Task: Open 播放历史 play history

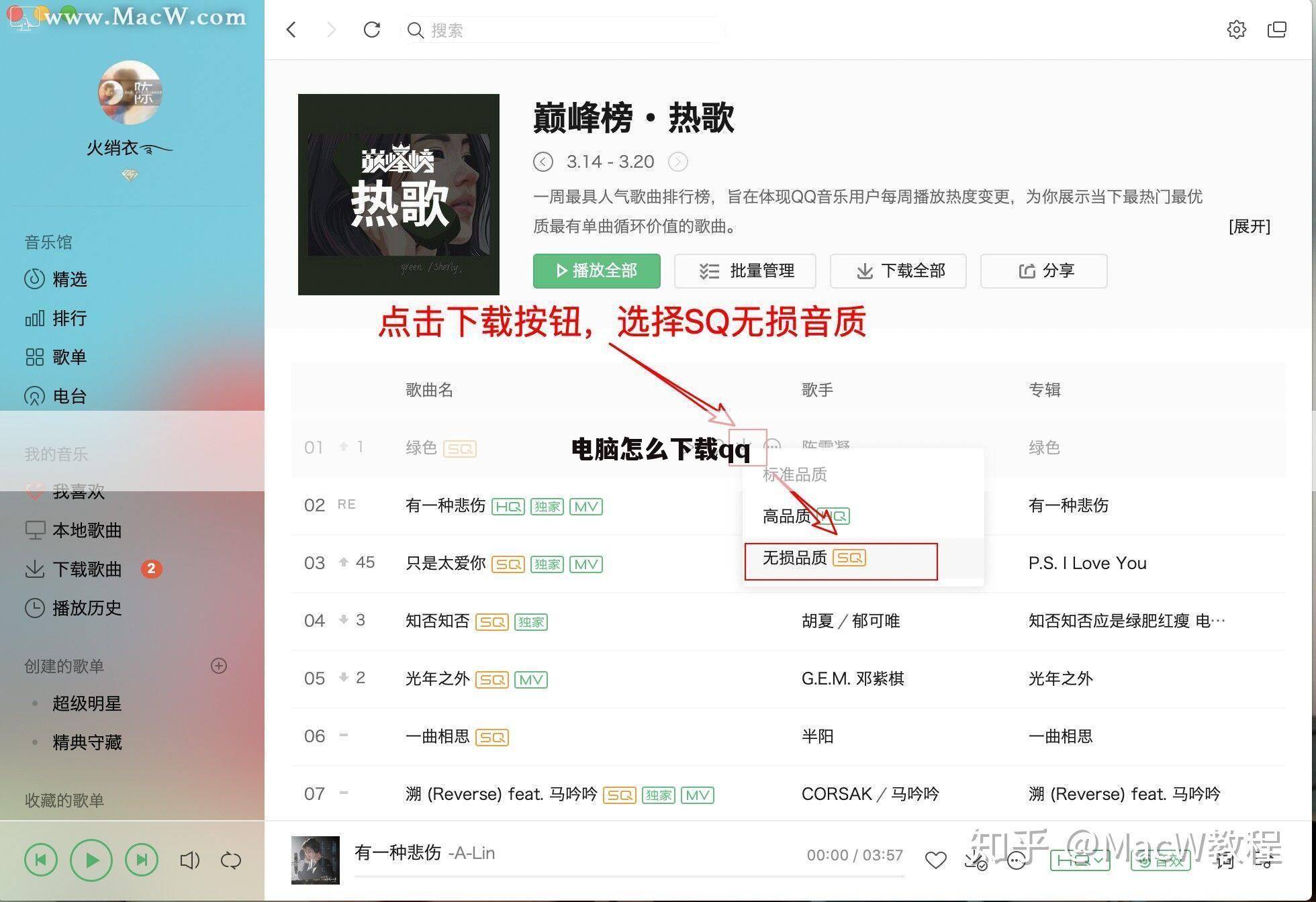Action: tap(74, 608)
